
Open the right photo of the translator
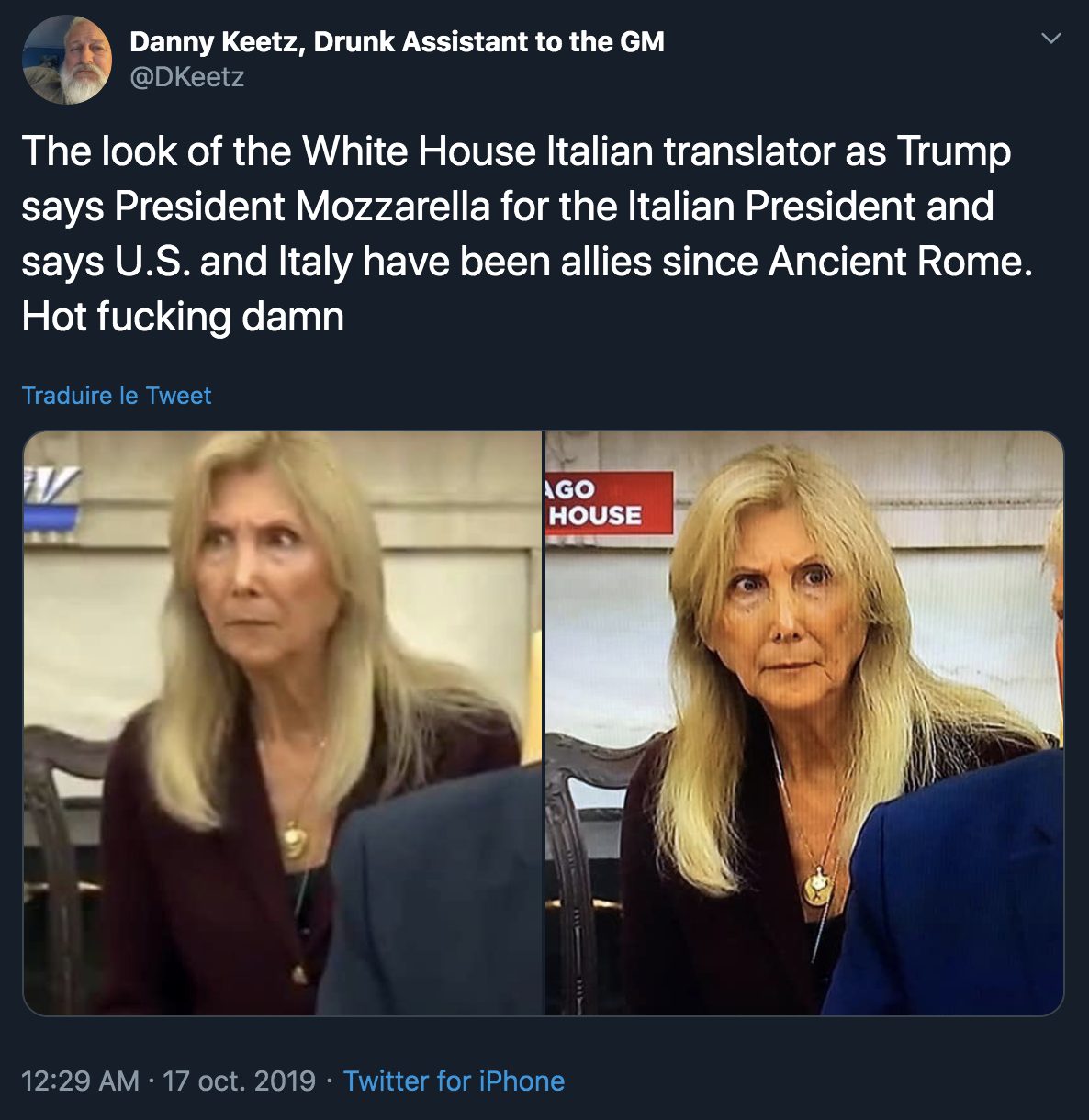coord(804,722)
